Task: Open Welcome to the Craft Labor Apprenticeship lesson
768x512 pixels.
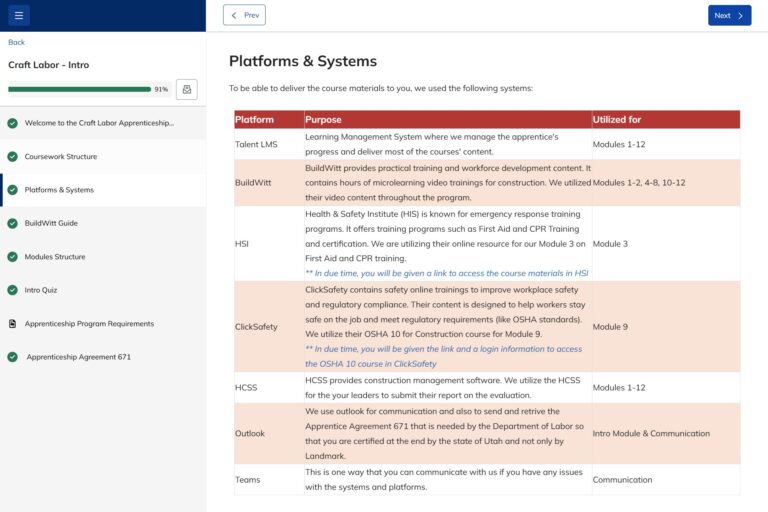Action: coord(103,123)
